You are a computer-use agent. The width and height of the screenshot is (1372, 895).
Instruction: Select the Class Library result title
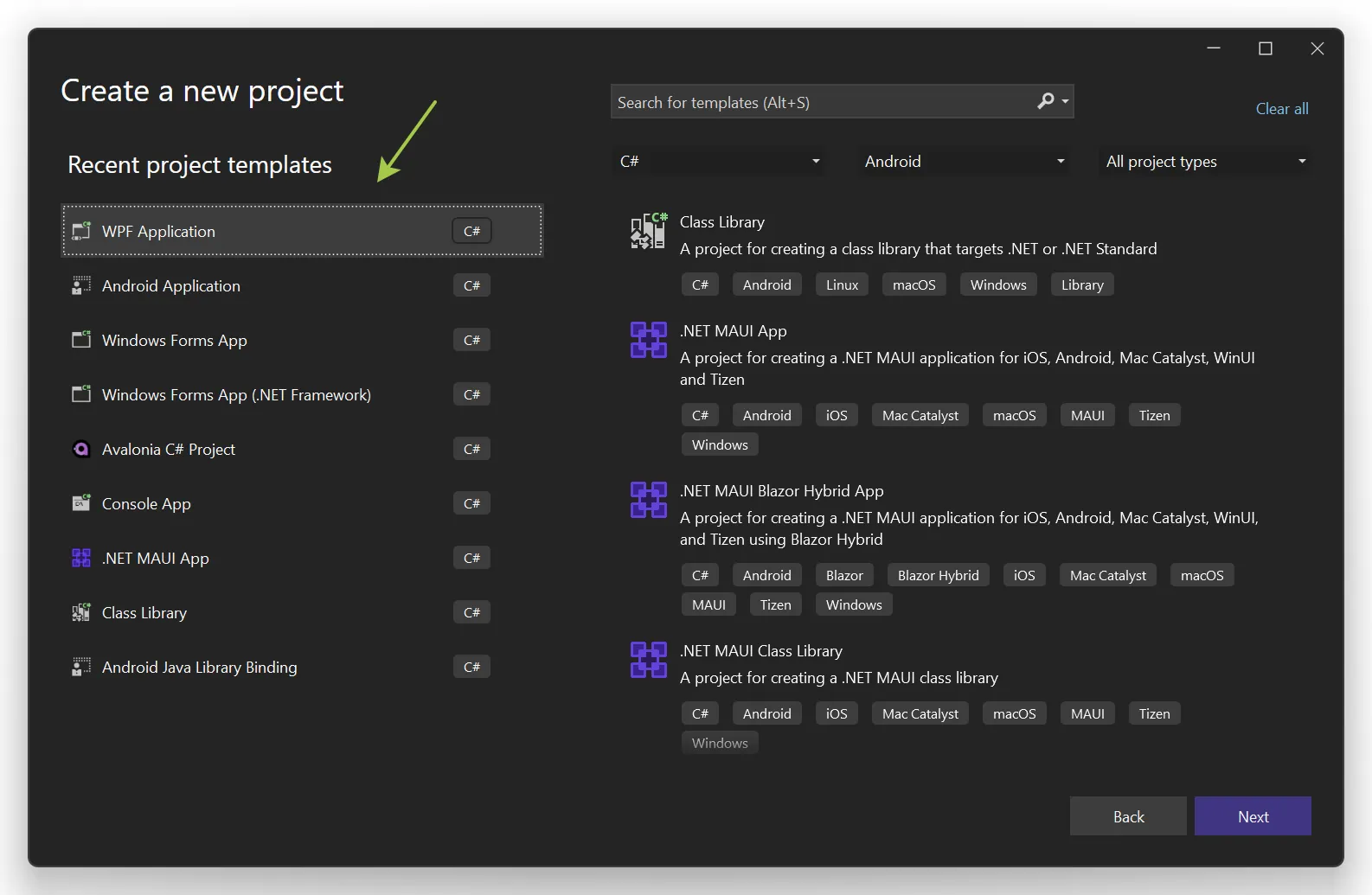[722, 222]
